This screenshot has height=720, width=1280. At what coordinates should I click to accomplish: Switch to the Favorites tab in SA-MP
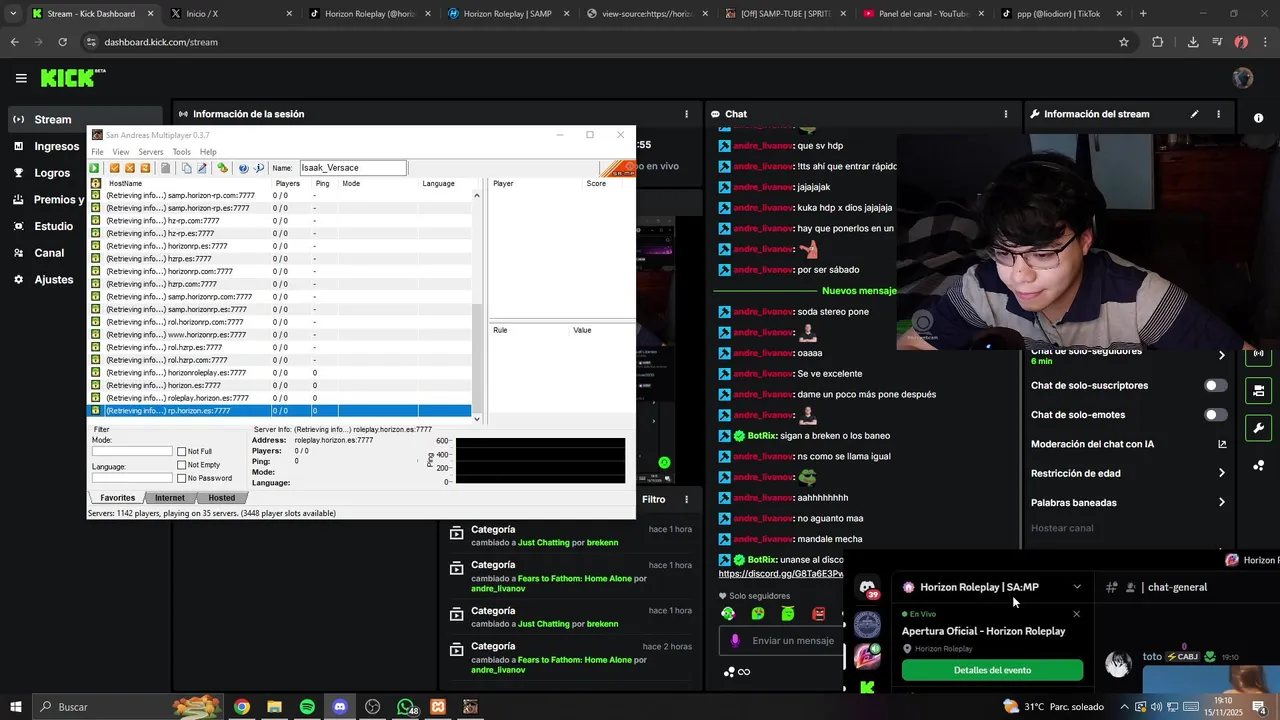[117, 498]
